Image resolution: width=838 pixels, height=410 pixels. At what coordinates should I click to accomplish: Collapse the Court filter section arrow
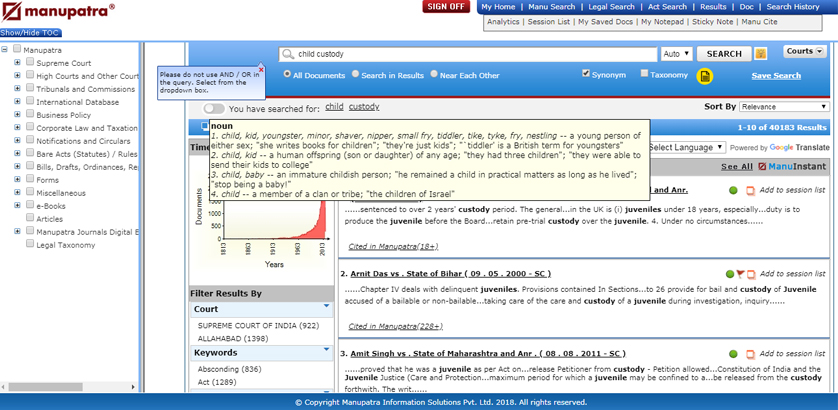(x=327, y=306)
